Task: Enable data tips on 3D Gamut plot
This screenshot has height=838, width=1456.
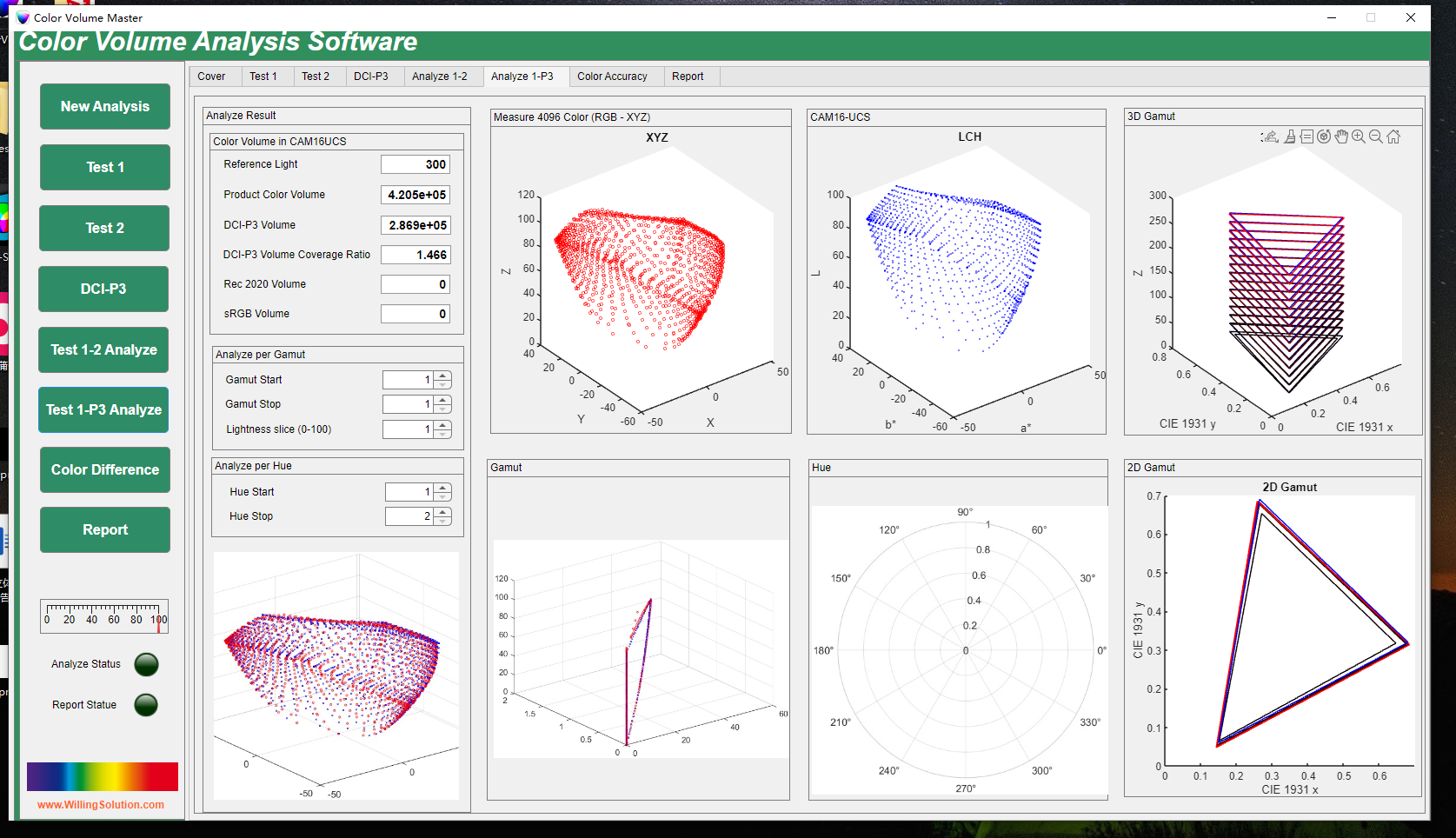Action: pyautogui.click(x=1306, y=136)
